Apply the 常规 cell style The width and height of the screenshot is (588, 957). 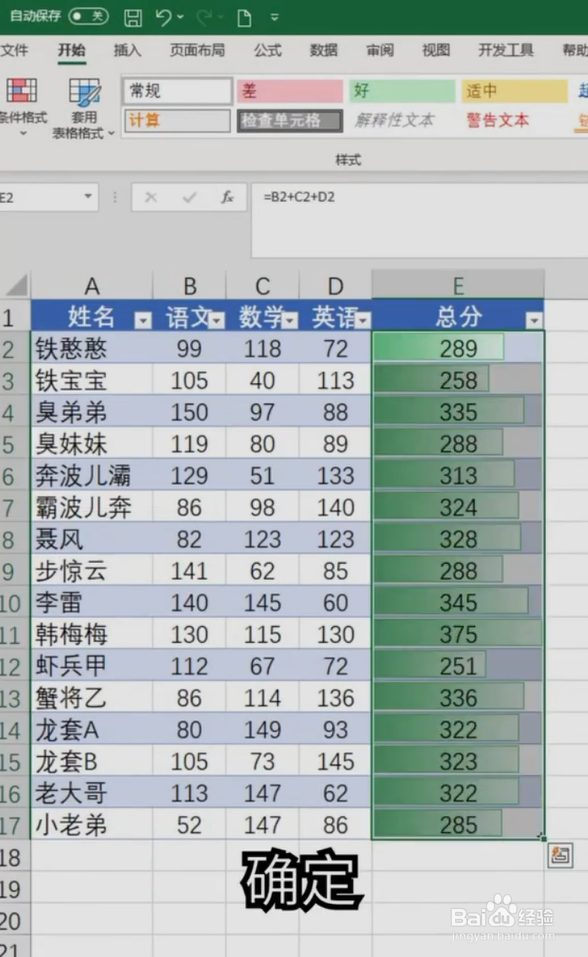pyautogui.click(x=177, y=91)
